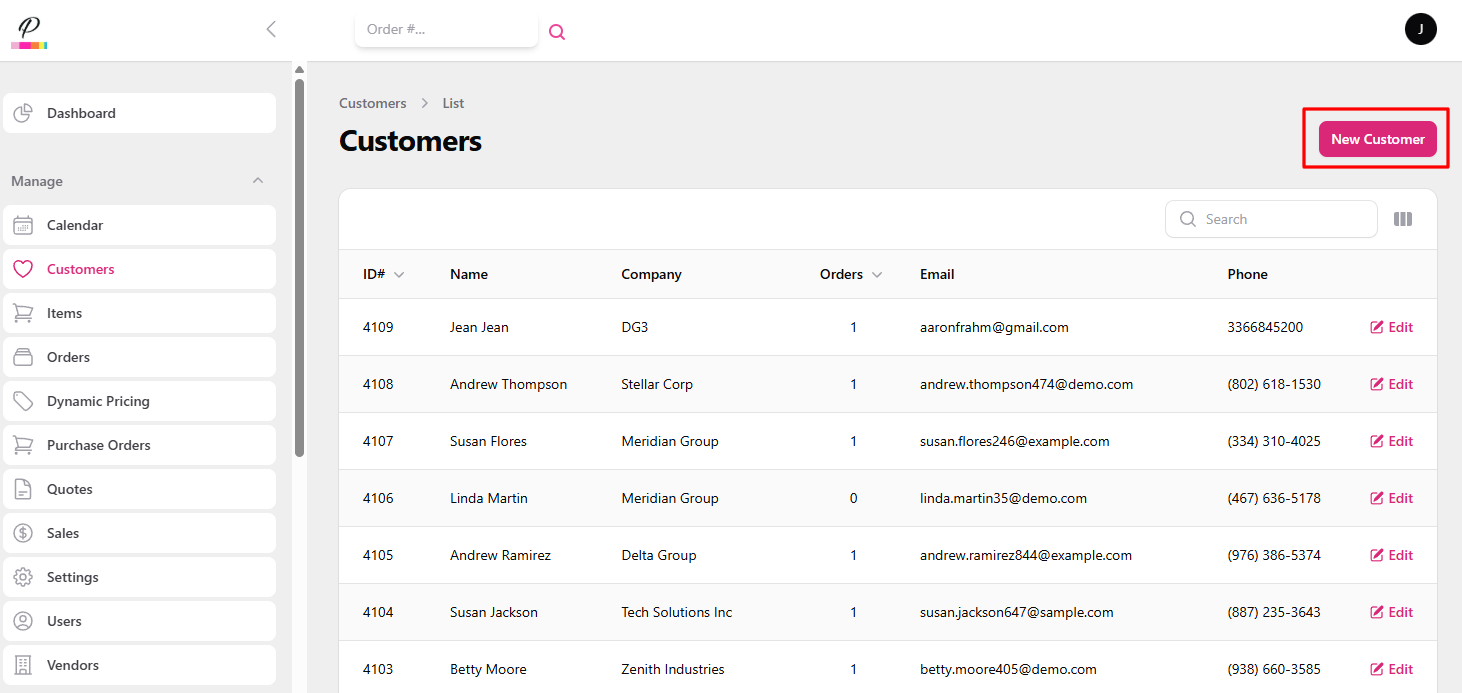
Task: Open the column visibility grid icon
Action: (x=1403, y=219)
